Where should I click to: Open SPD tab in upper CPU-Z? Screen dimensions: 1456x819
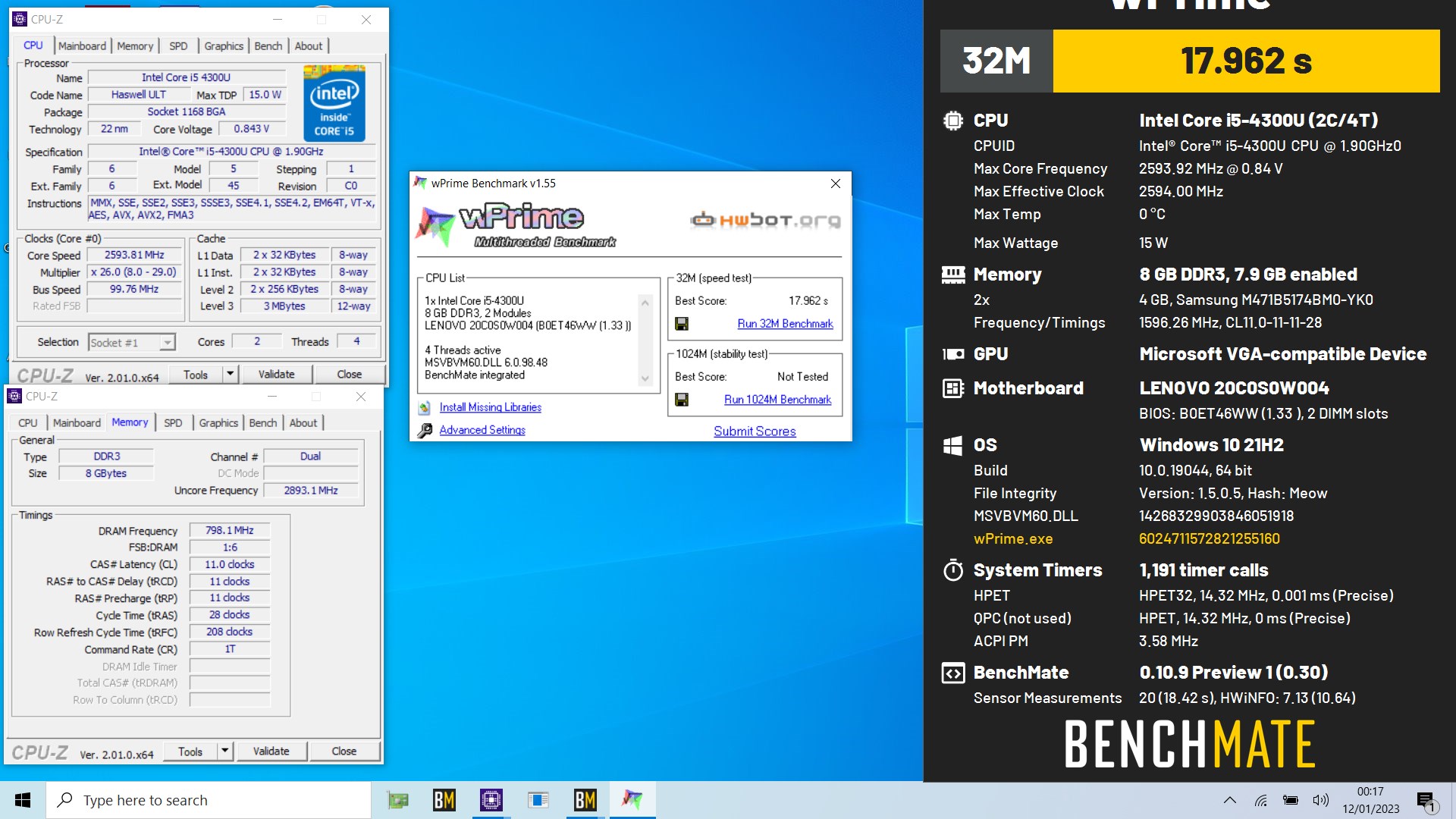click(178, 46)
